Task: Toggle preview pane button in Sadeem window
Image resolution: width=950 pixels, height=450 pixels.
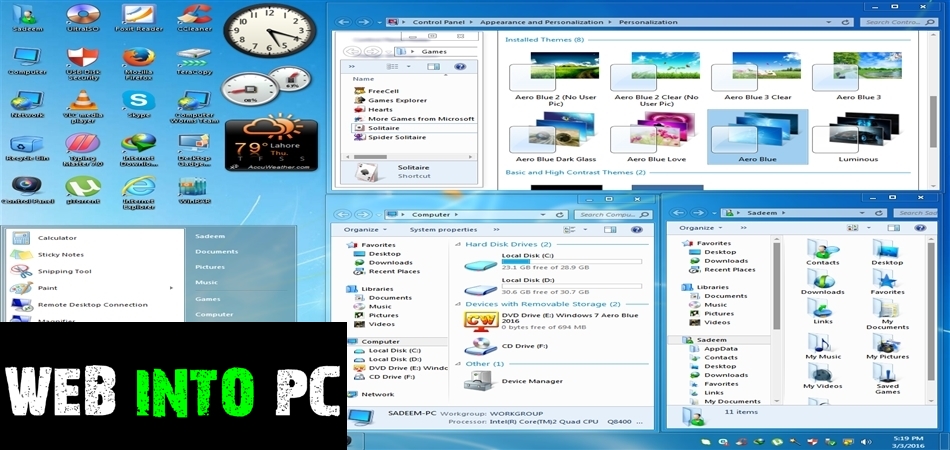Action: point(893,228)
